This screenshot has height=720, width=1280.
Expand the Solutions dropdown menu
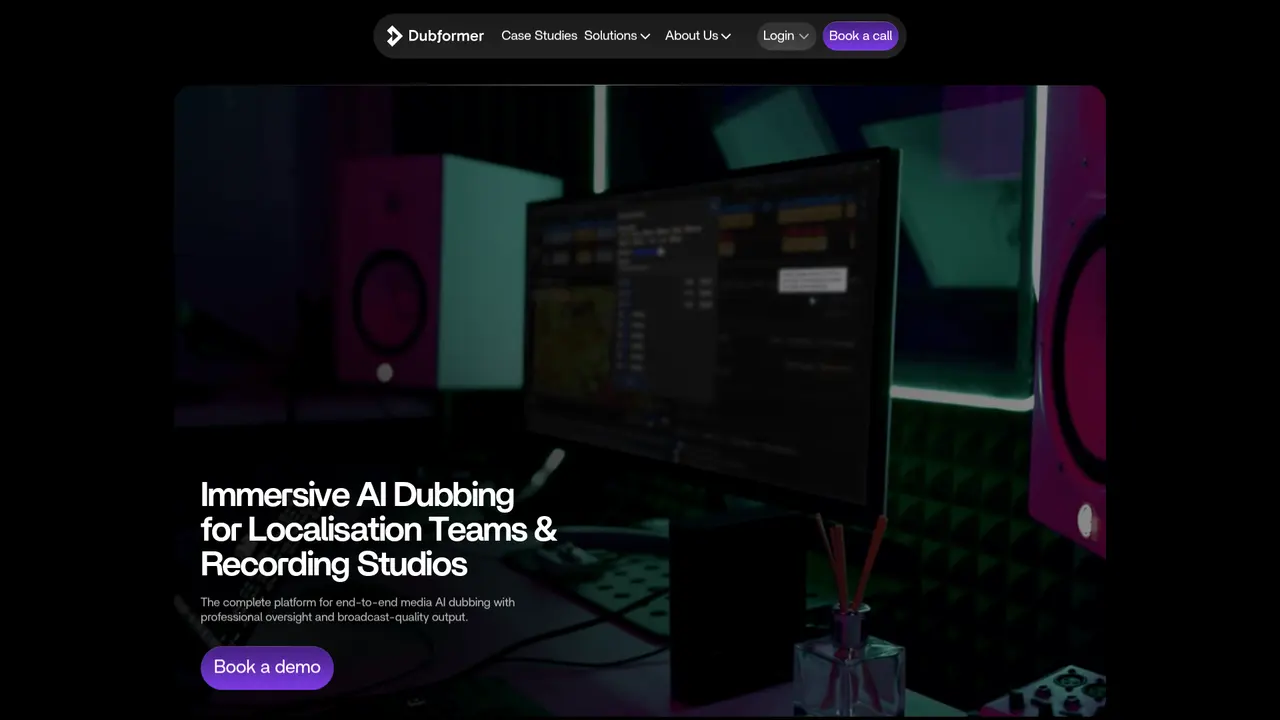click(x=617, y=35)
